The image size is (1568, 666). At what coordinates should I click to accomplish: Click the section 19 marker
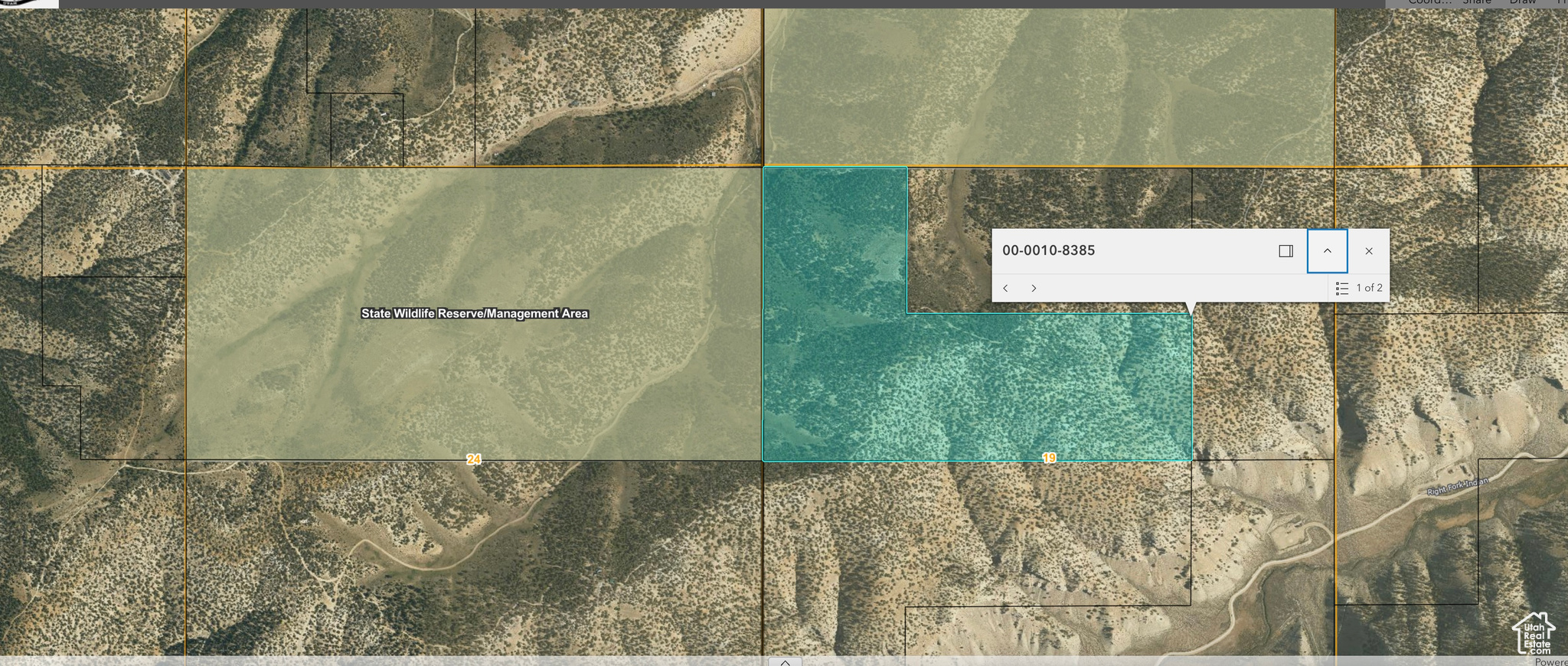[x=1049, y=458]
